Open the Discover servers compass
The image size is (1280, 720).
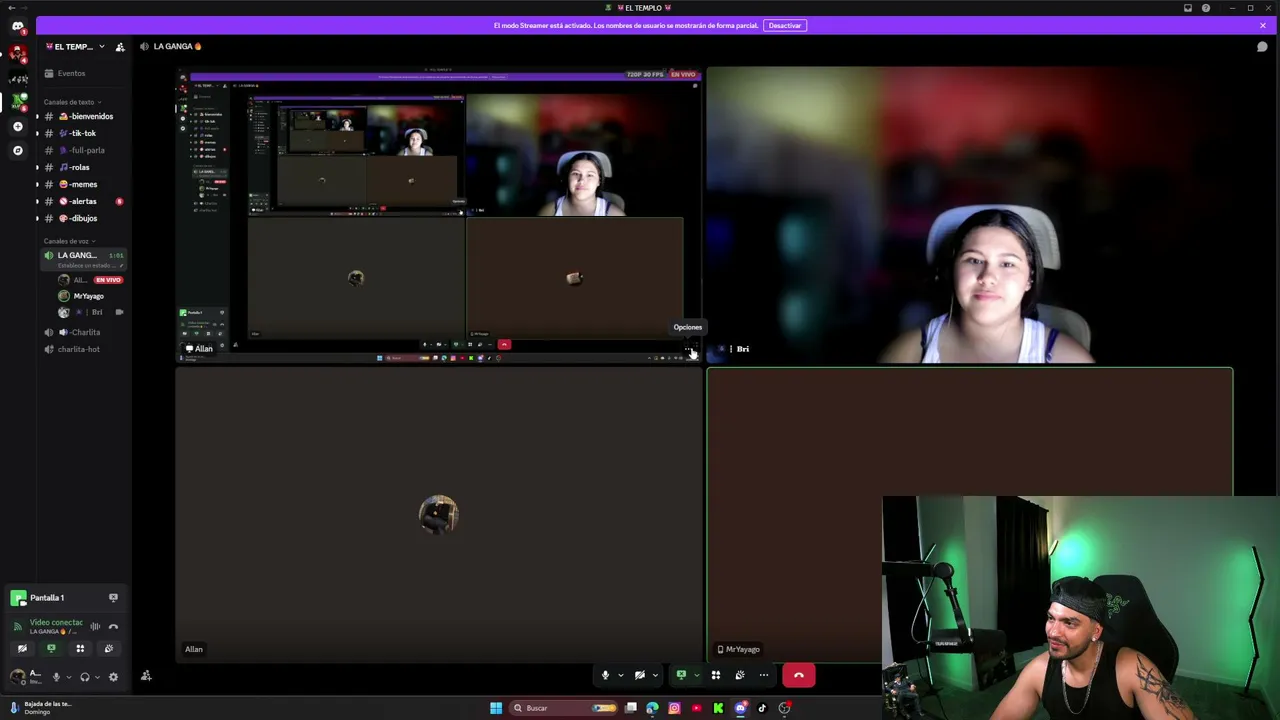click(x=17, y=150)
